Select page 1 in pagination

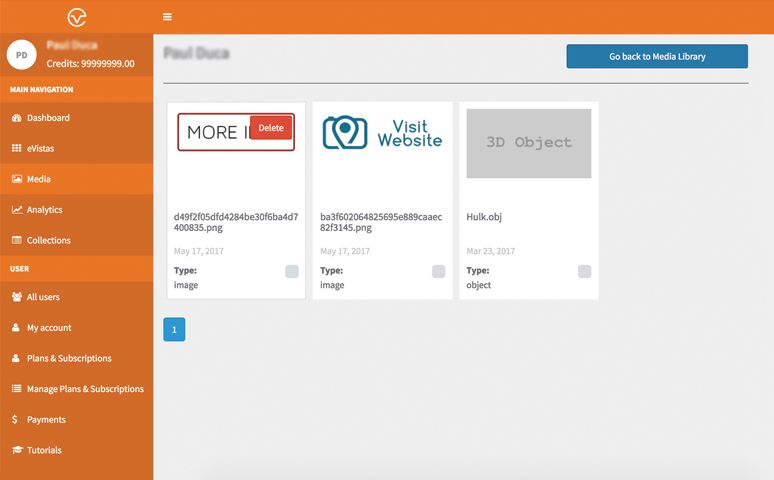pos(174,329)
